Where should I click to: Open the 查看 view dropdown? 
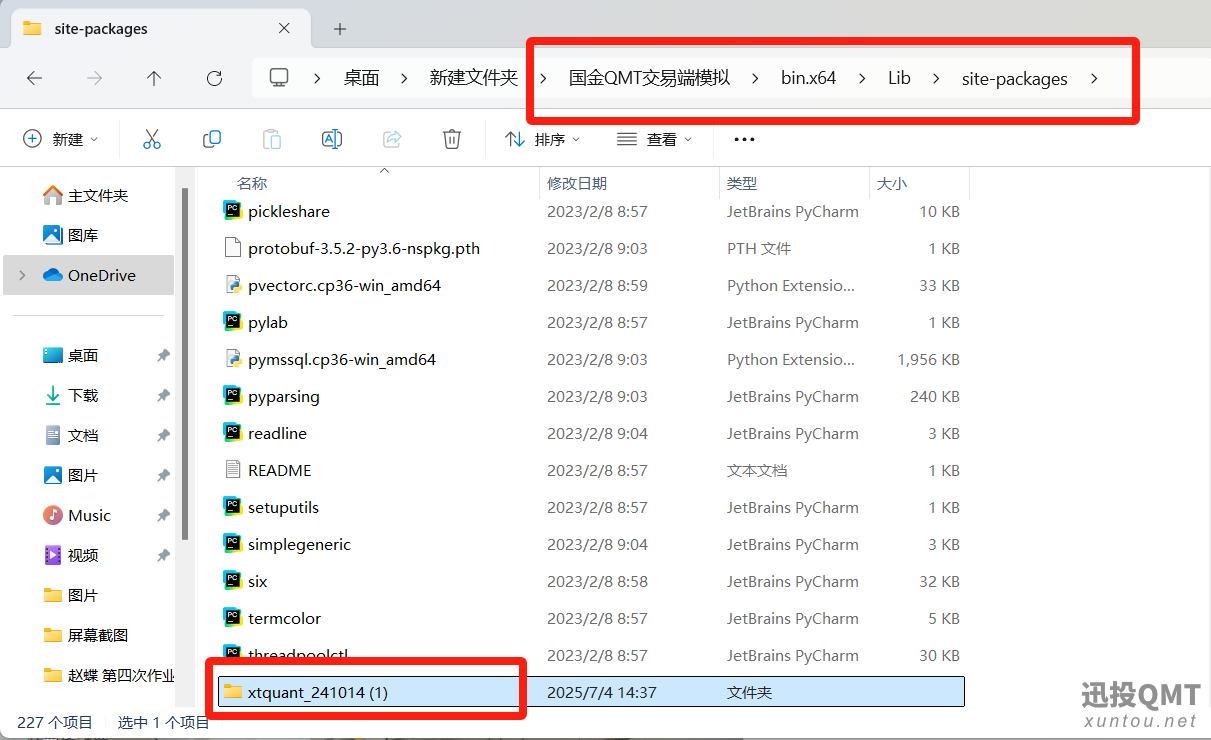[x=655, y=139]
